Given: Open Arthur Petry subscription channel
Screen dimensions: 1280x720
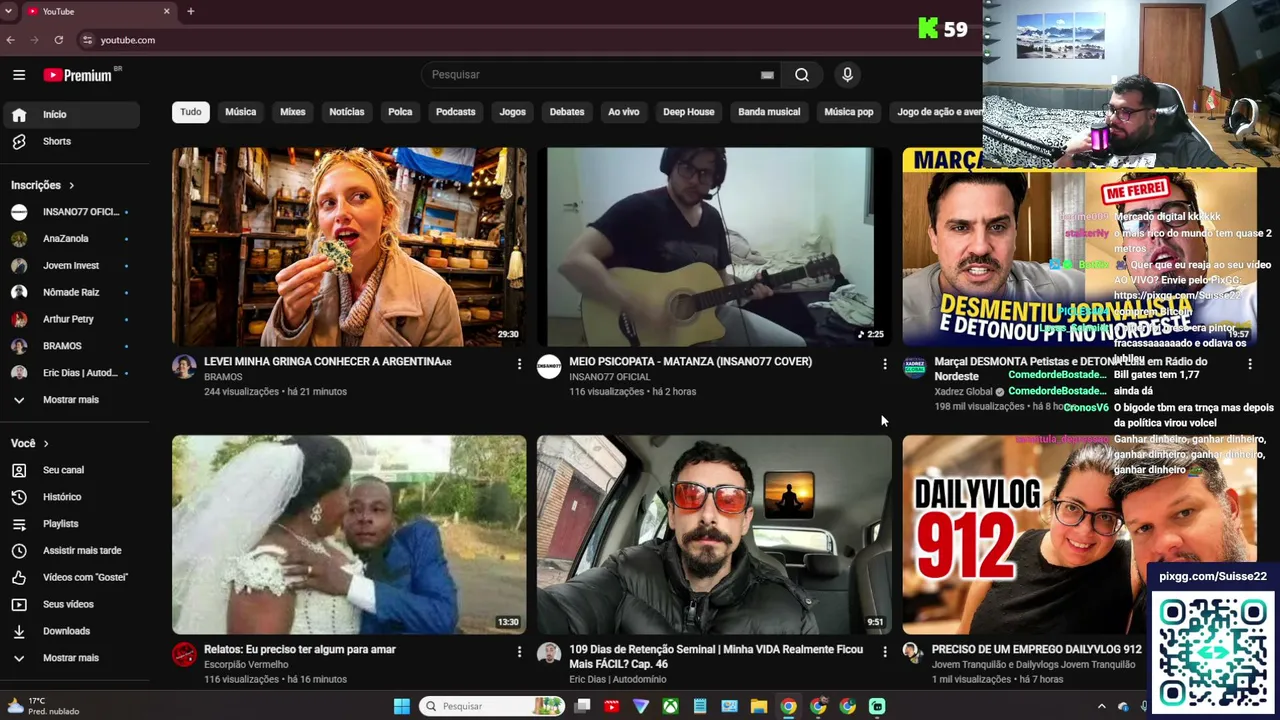Looking at the screenshot, I should 70,319.
